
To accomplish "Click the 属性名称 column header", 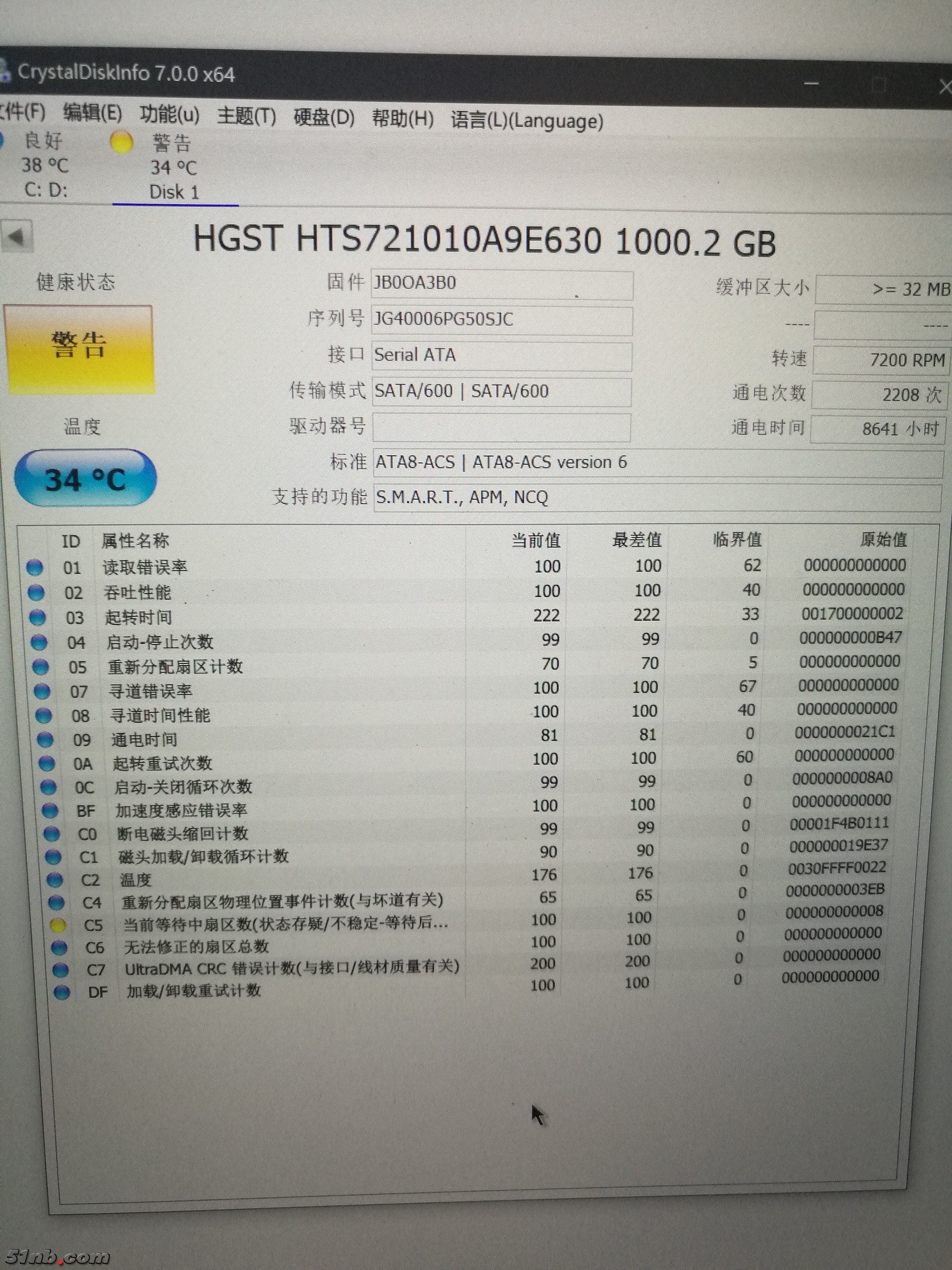I will pyautogui.click(x=136, y=541).
